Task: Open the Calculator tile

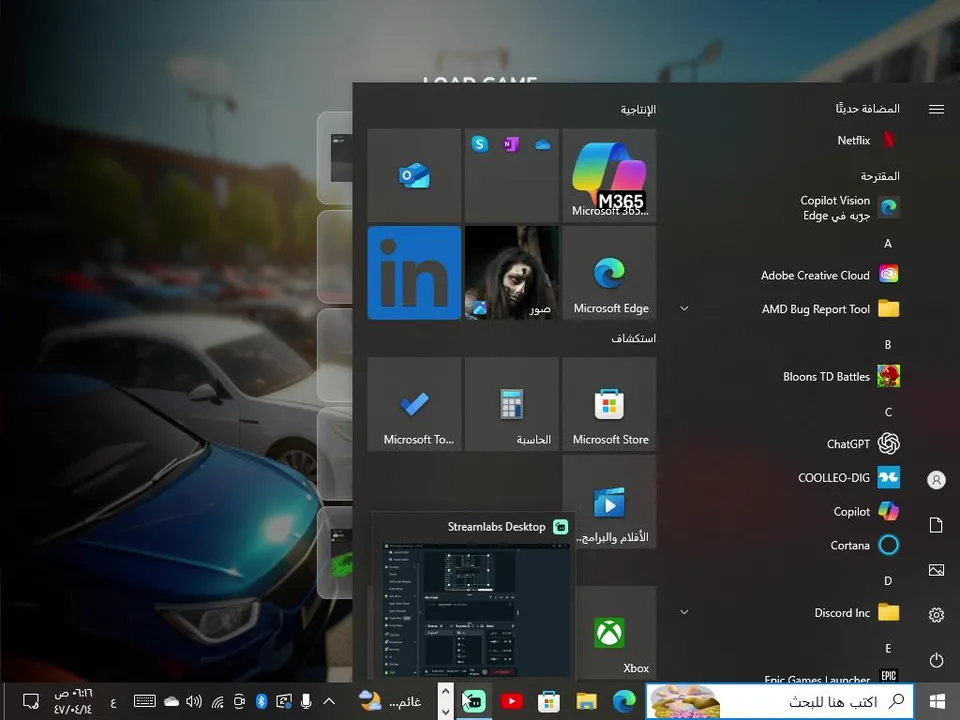Action: (x=511, y=404)
